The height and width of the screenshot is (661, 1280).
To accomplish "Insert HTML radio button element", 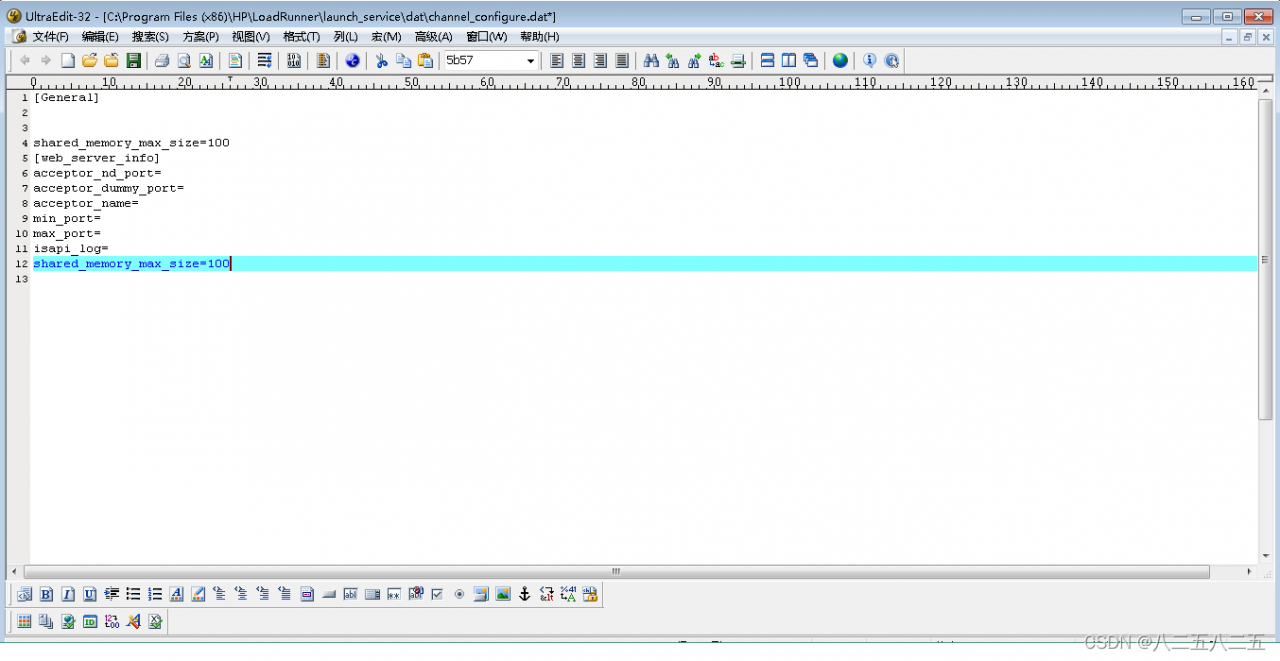I will click(x=459, y=594).
